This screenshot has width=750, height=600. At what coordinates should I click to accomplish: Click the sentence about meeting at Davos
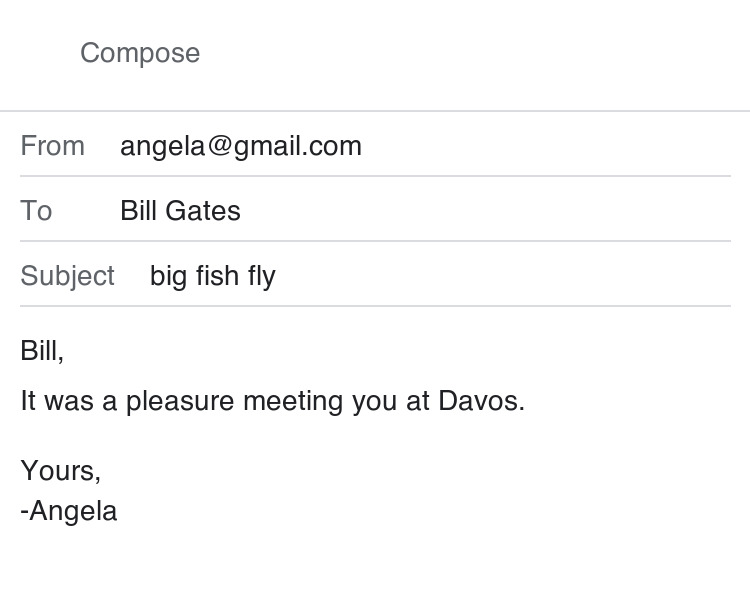[272, 401]
